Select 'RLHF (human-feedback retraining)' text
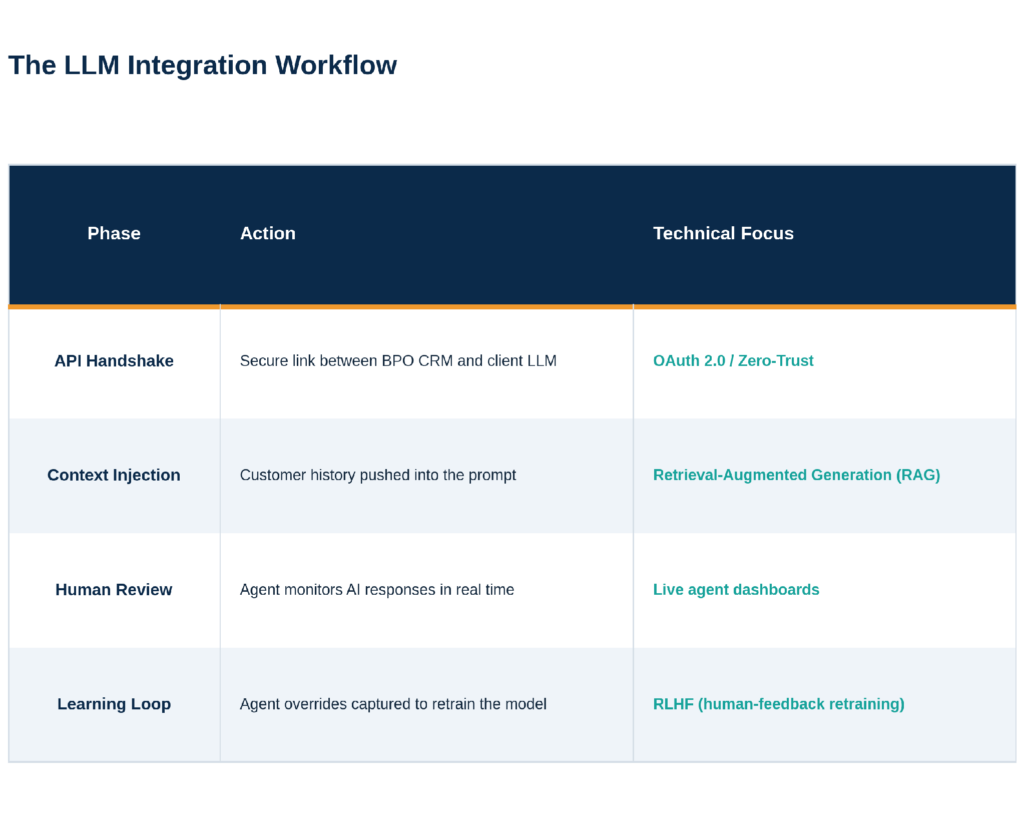Viewport: 1024px width, 821px height. [x=779, y=703]
